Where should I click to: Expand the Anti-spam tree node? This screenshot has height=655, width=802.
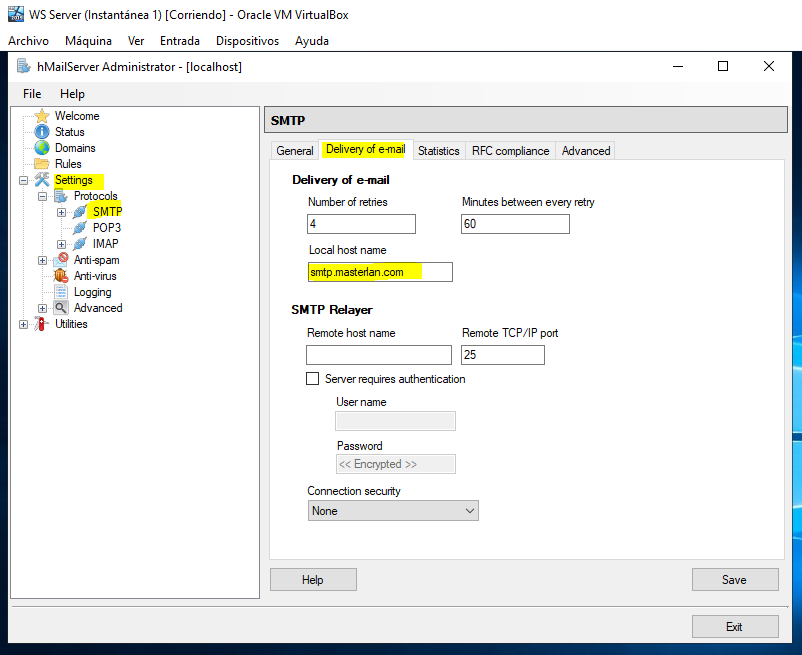42,261
